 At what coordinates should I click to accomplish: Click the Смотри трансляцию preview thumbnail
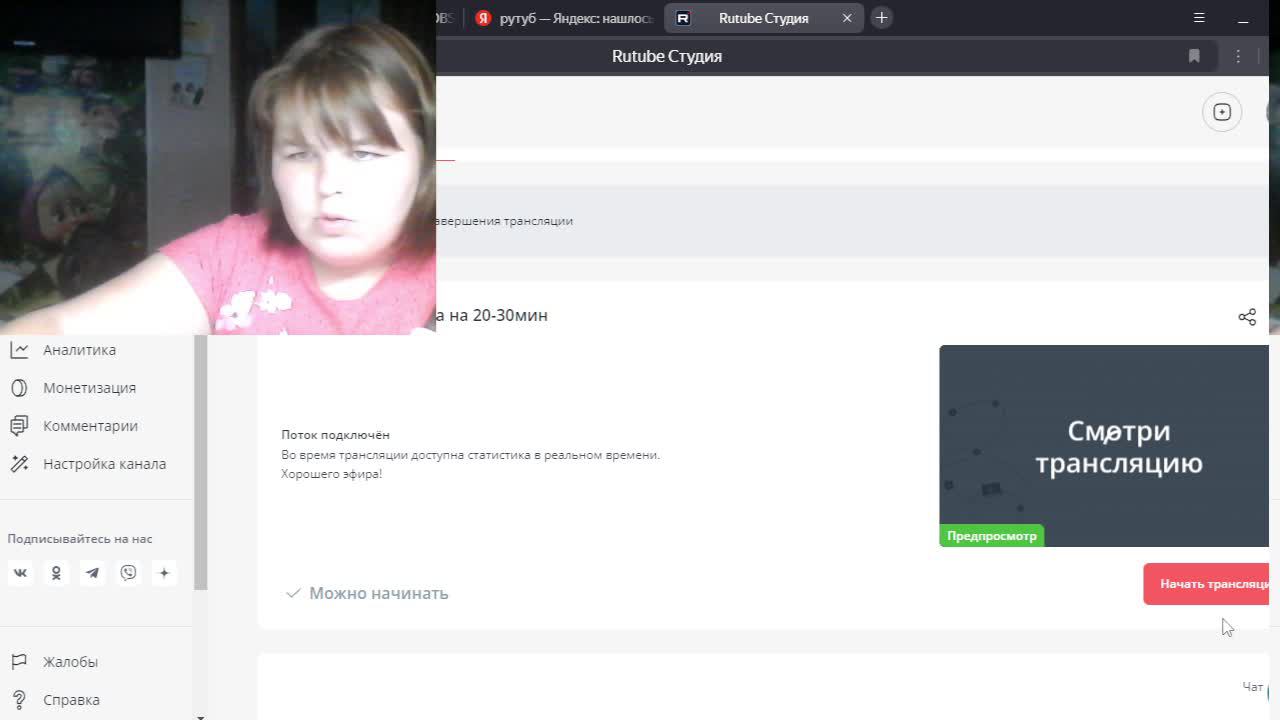1104,446
